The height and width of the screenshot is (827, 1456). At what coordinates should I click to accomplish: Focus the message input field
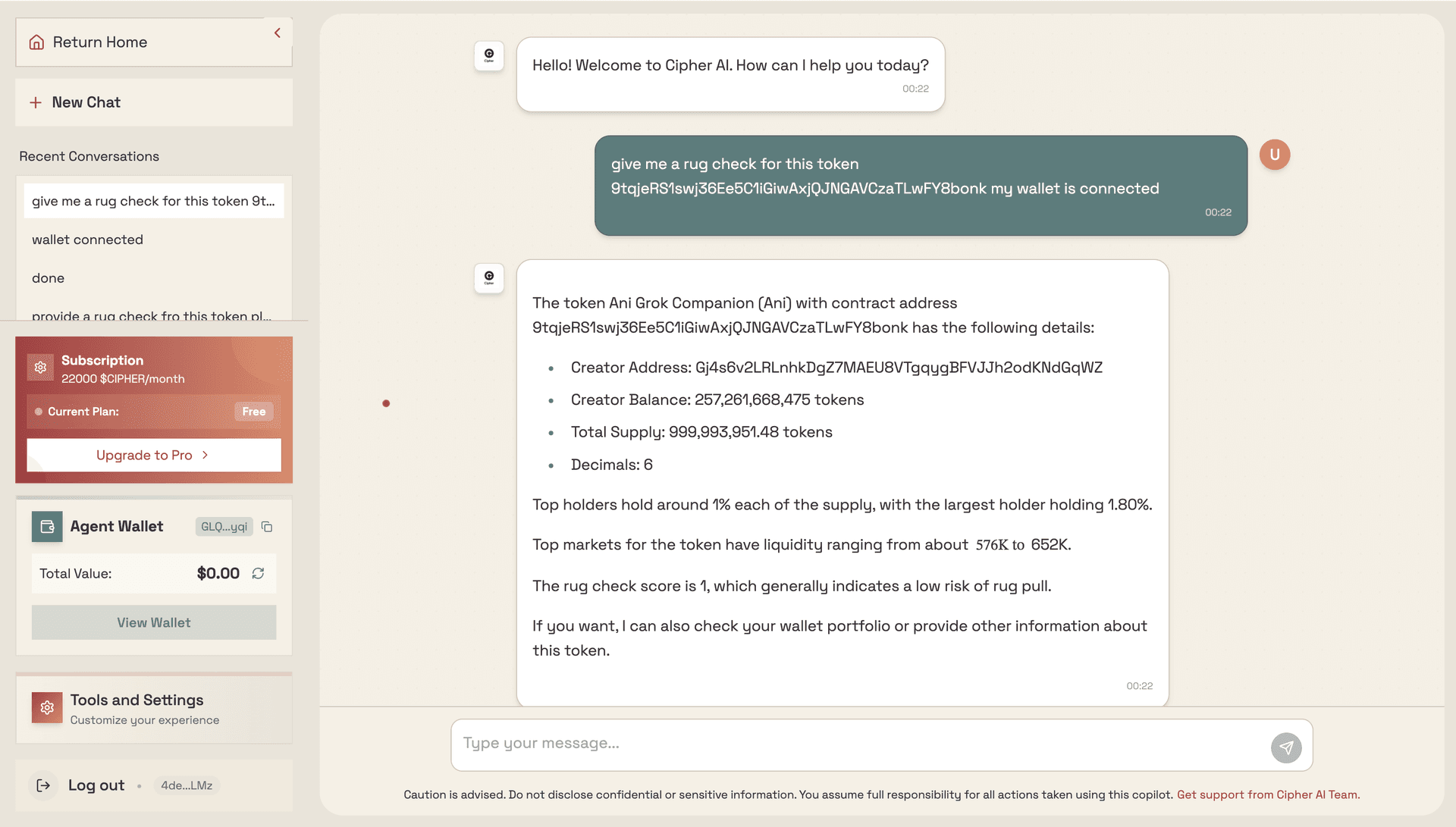861,744
